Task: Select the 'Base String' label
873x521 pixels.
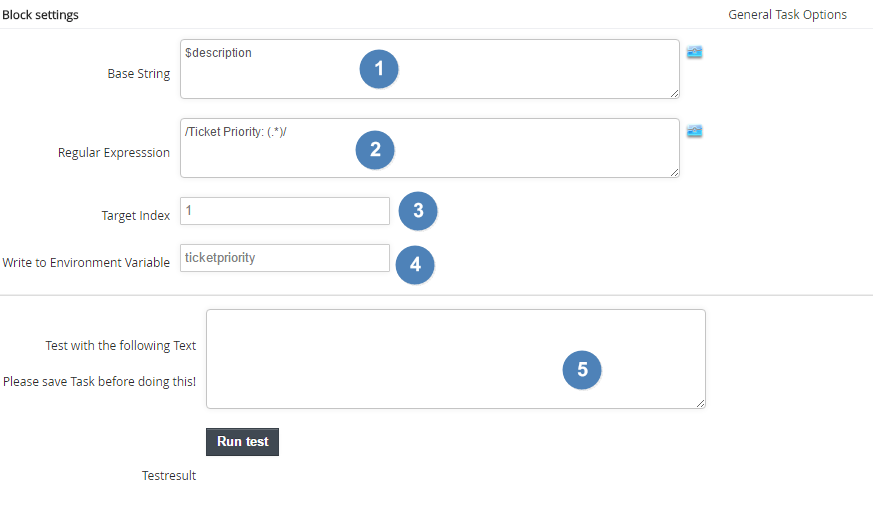Action: (139, 73)
